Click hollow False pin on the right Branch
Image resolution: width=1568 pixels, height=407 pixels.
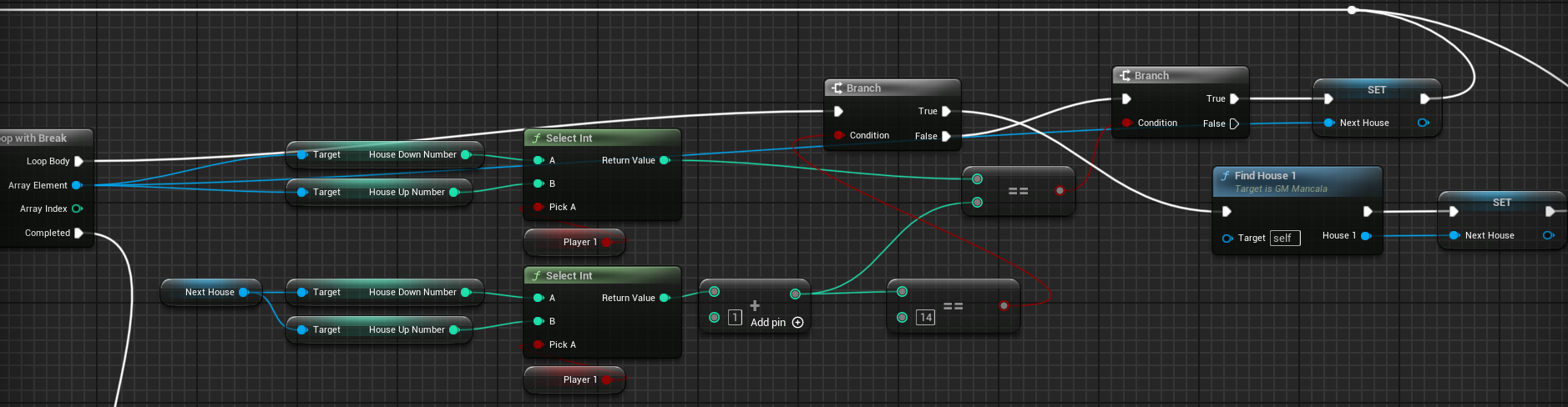[x=1234, y=123]
